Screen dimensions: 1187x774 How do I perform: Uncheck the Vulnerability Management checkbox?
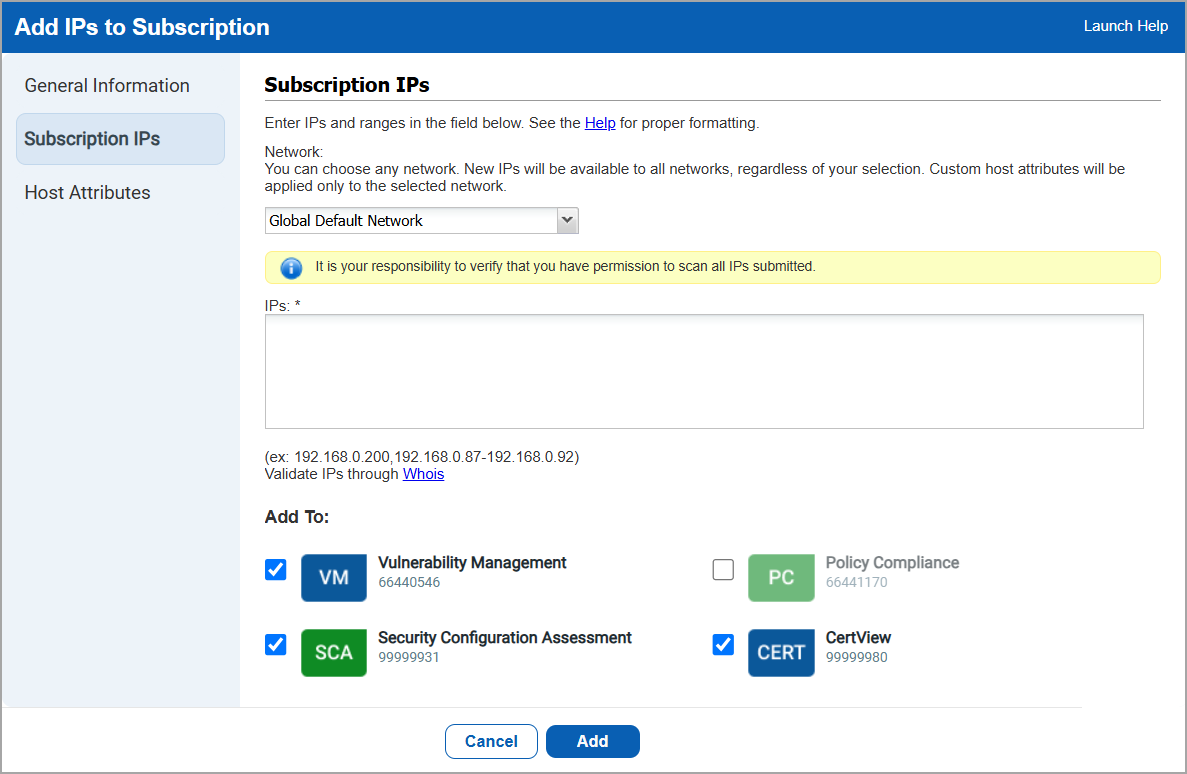point(275,569)
